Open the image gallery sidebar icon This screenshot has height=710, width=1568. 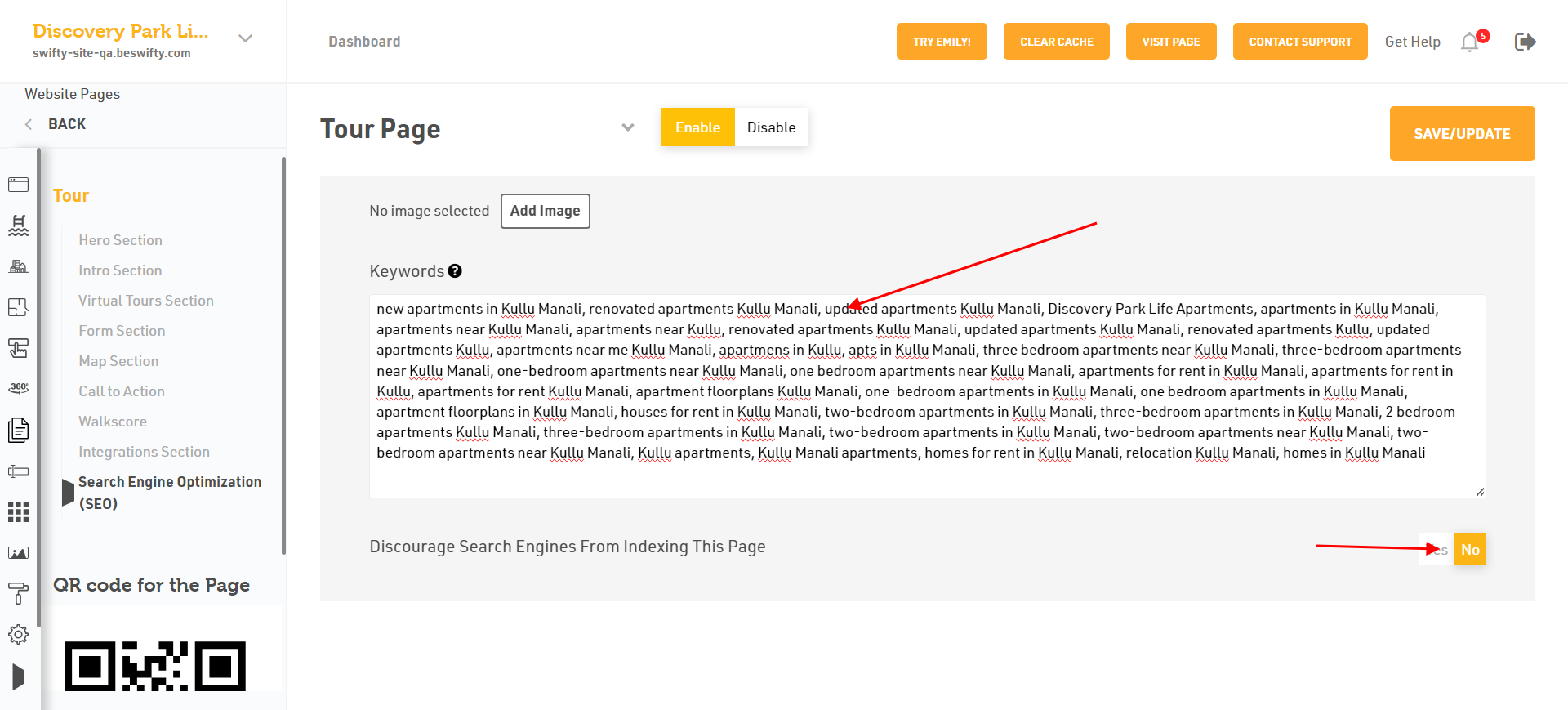tap(18, 553)
